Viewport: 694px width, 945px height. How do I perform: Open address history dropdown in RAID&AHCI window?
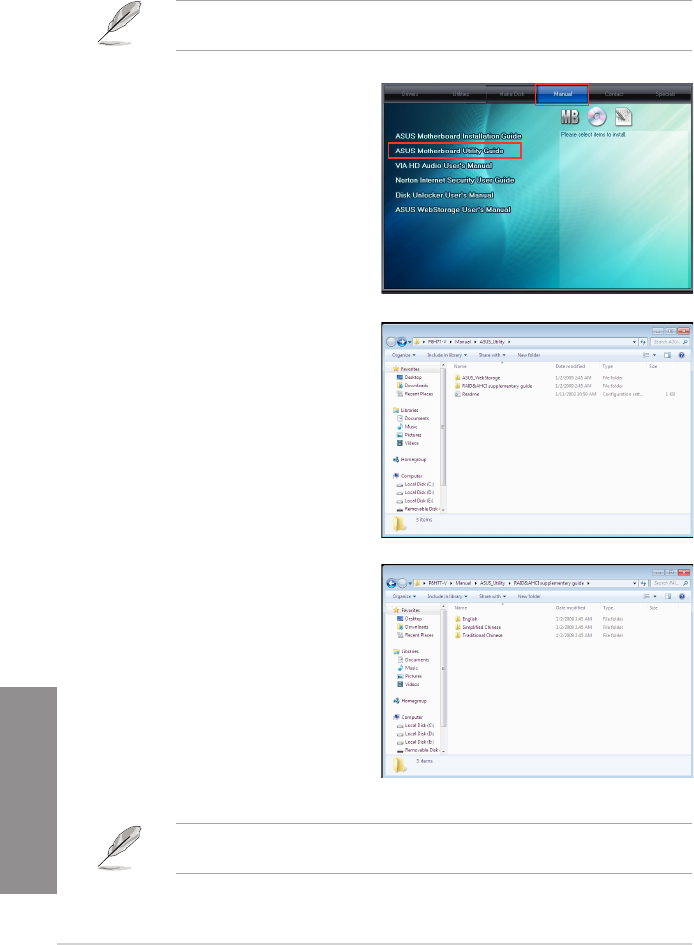point(634,583)
